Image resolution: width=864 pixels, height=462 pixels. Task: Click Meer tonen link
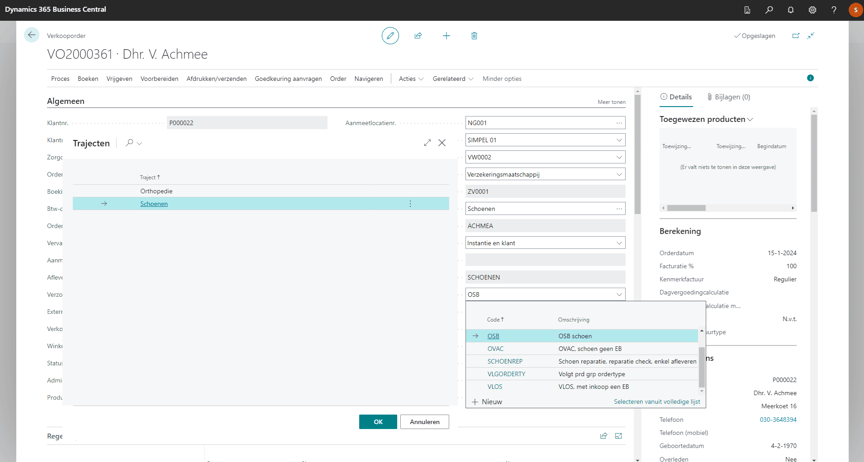(x=612, y=102)
